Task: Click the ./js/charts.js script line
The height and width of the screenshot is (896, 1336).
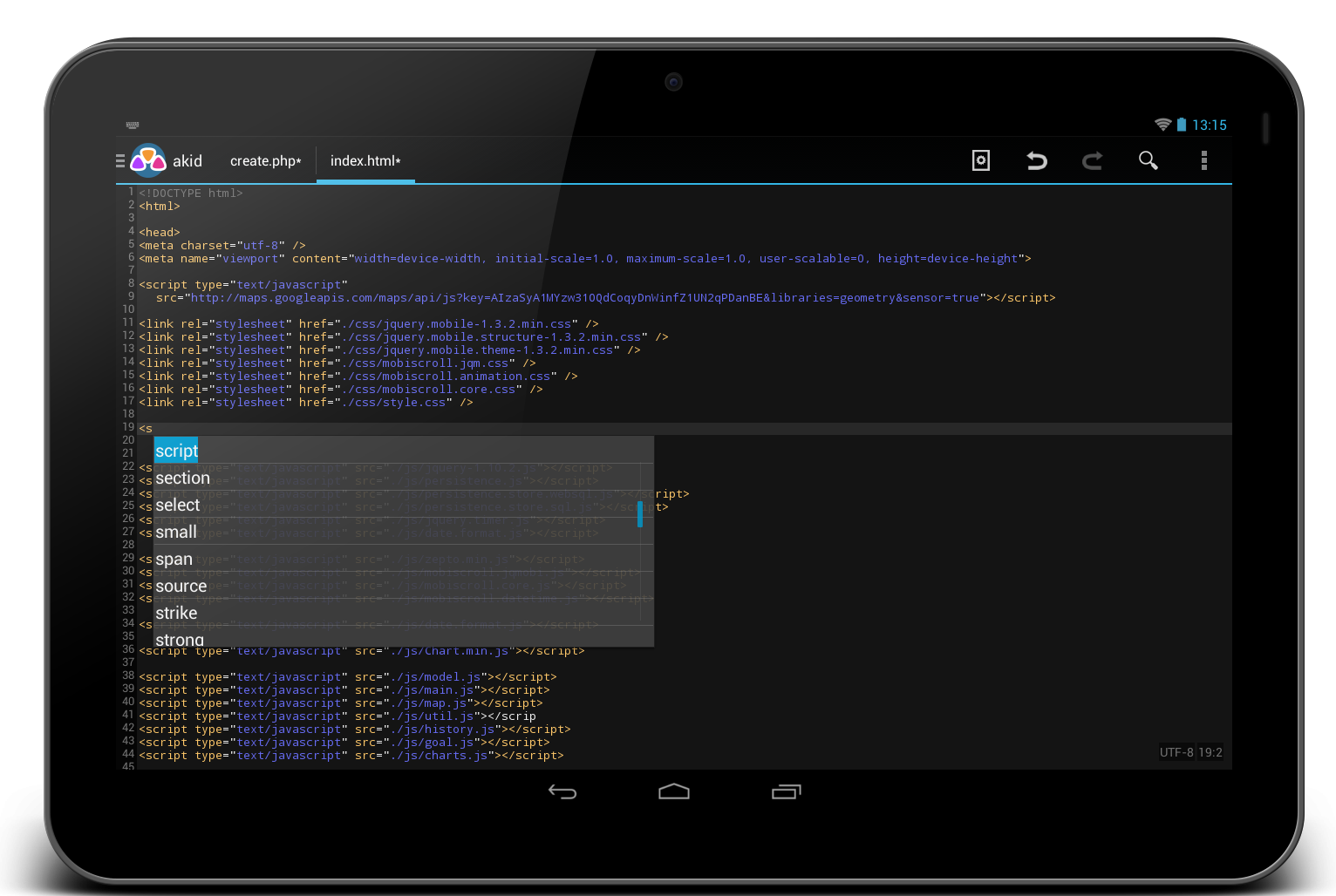Action: coord(351,756)
